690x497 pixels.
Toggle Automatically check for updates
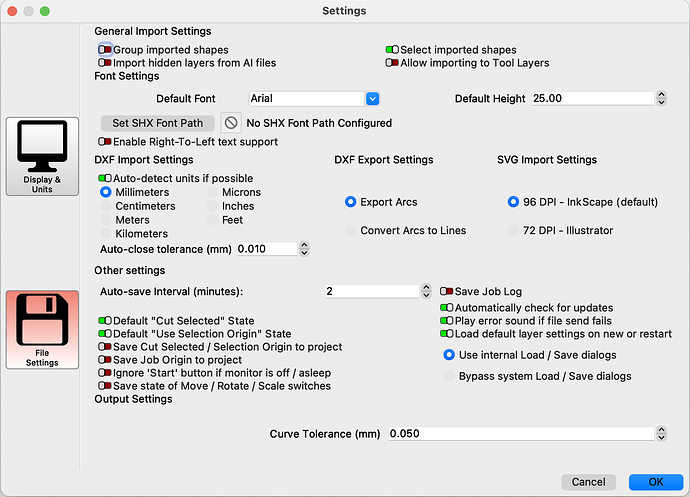(x=447, y=308)
